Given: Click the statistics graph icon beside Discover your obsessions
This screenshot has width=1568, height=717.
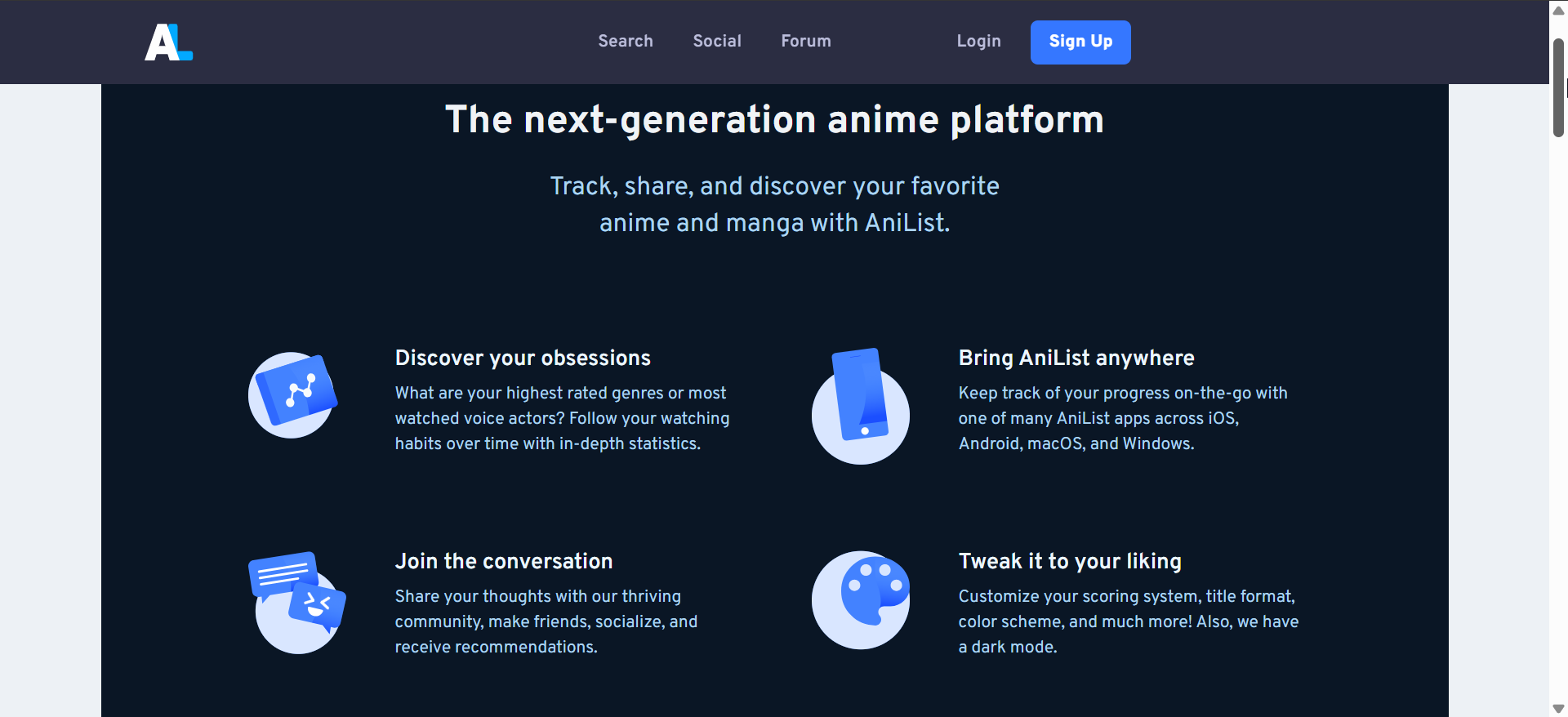Looking at the screenshot, I should pos(293,395).
